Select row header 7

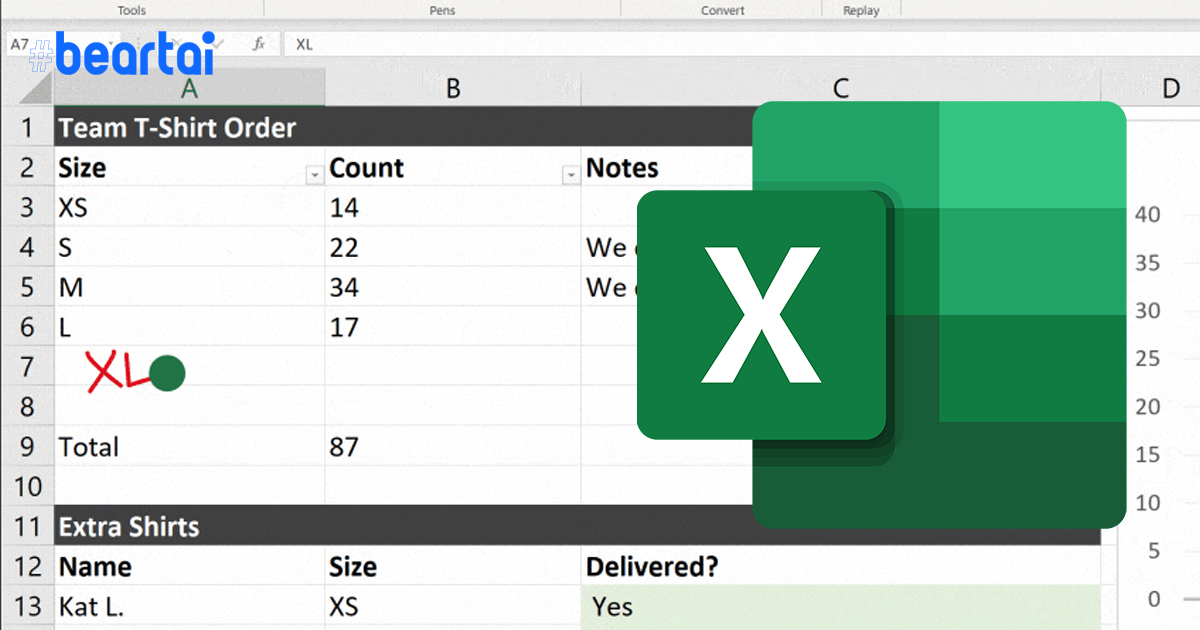(27, 367)
